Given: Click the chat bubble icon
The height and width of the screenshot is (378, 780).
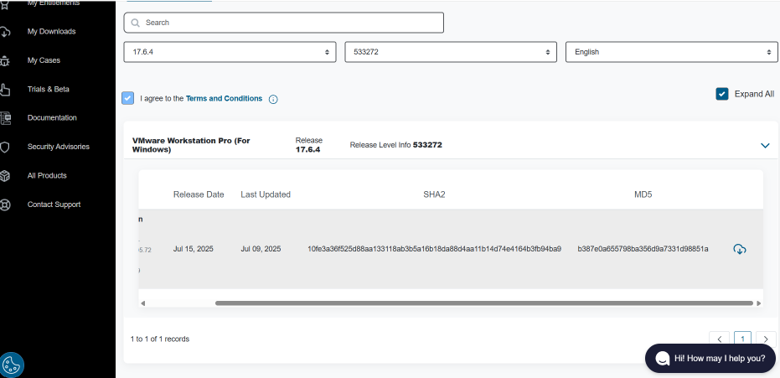Looking at the screenshot, I should click(662, 359).
